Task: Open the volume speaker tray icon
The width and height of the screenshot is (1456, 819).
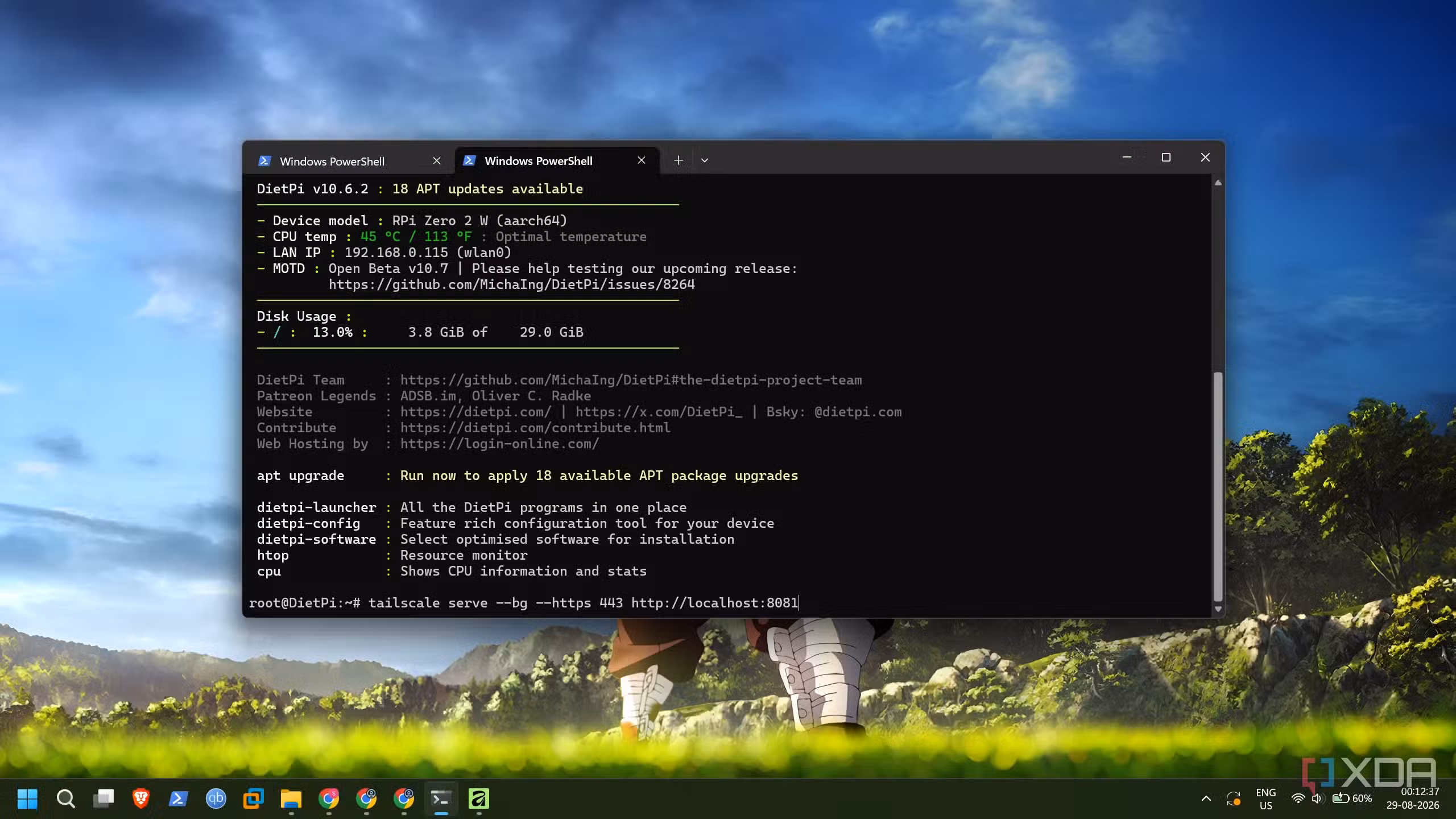Action: 1317,799
